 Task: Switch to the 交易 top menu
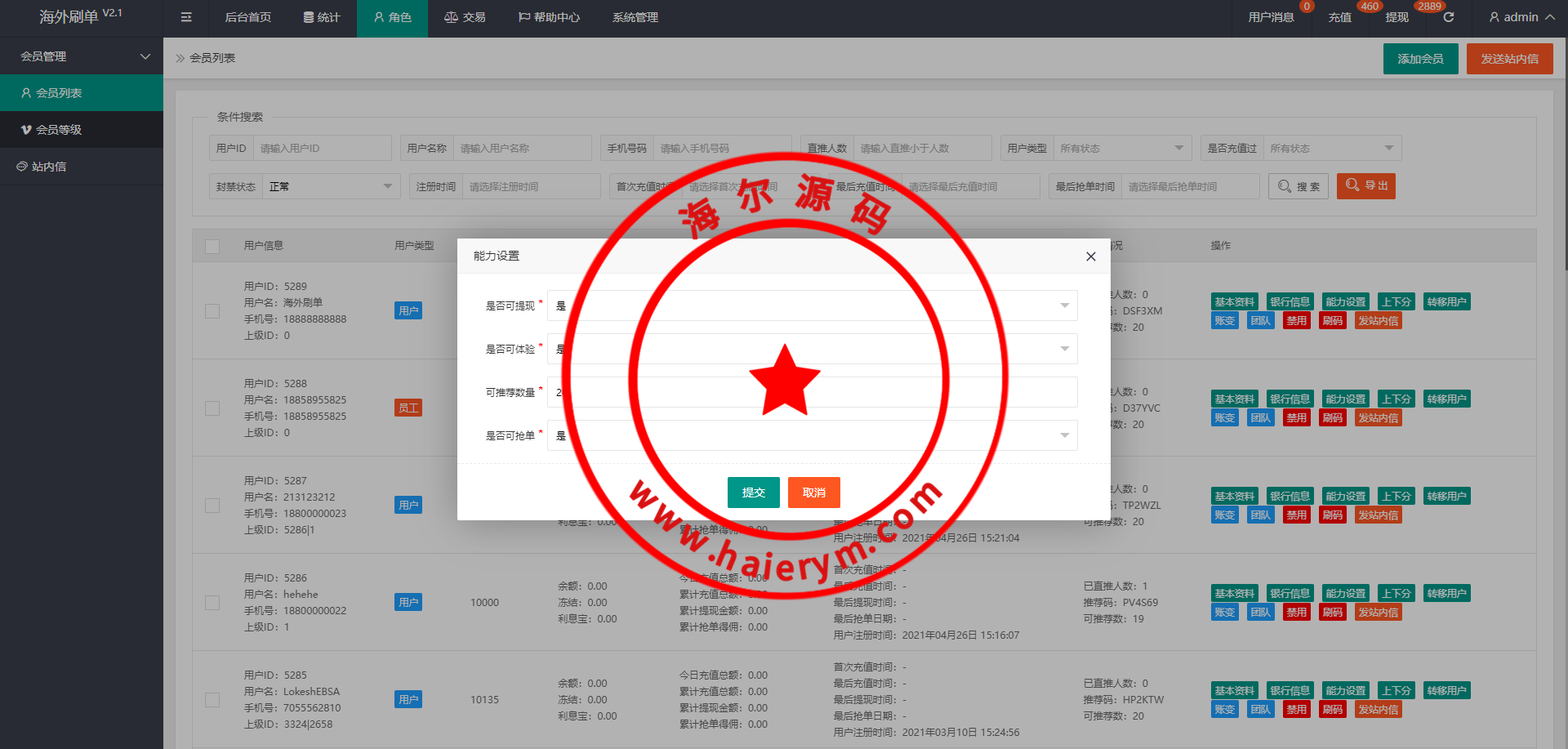pyautogui.click(x=465, y=17)
